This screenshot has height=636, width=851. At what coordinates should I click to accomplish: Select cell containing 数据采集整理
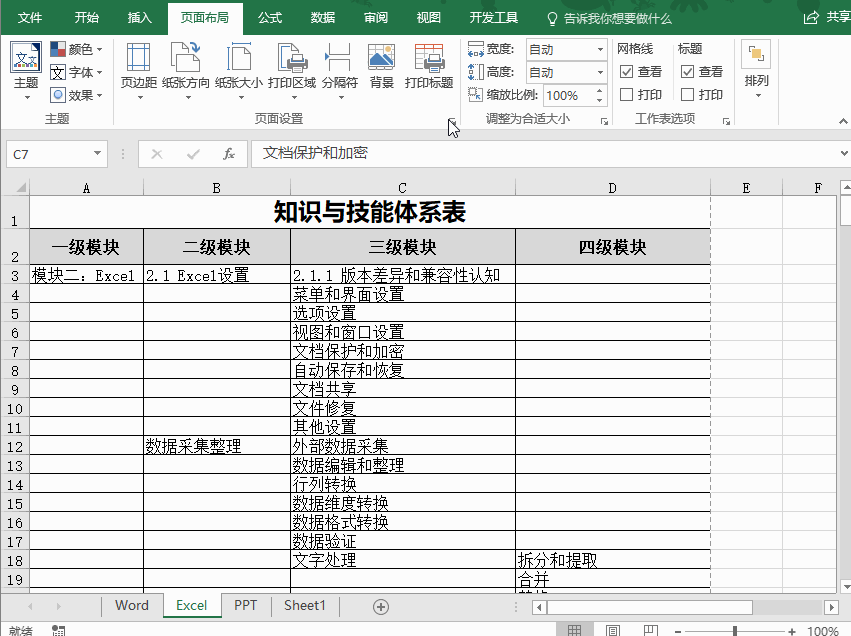(217, 446)
